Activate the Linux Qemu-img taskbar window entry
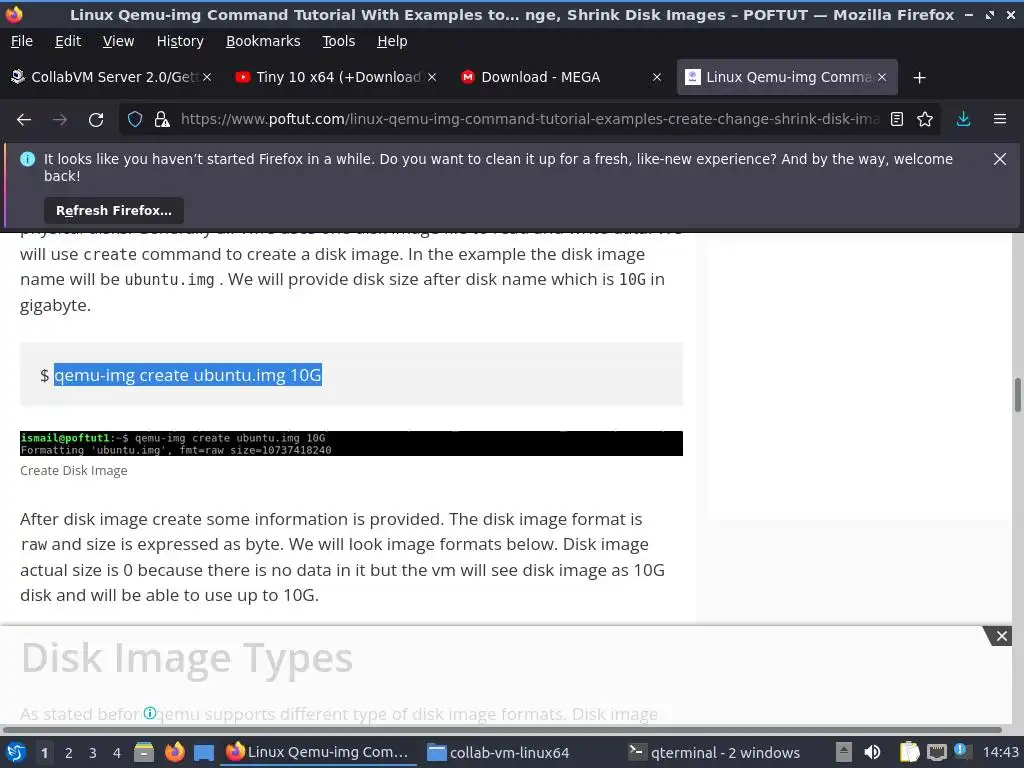Image resolution: width=1024 pixels, height=768 pixels. coord(319,752)
